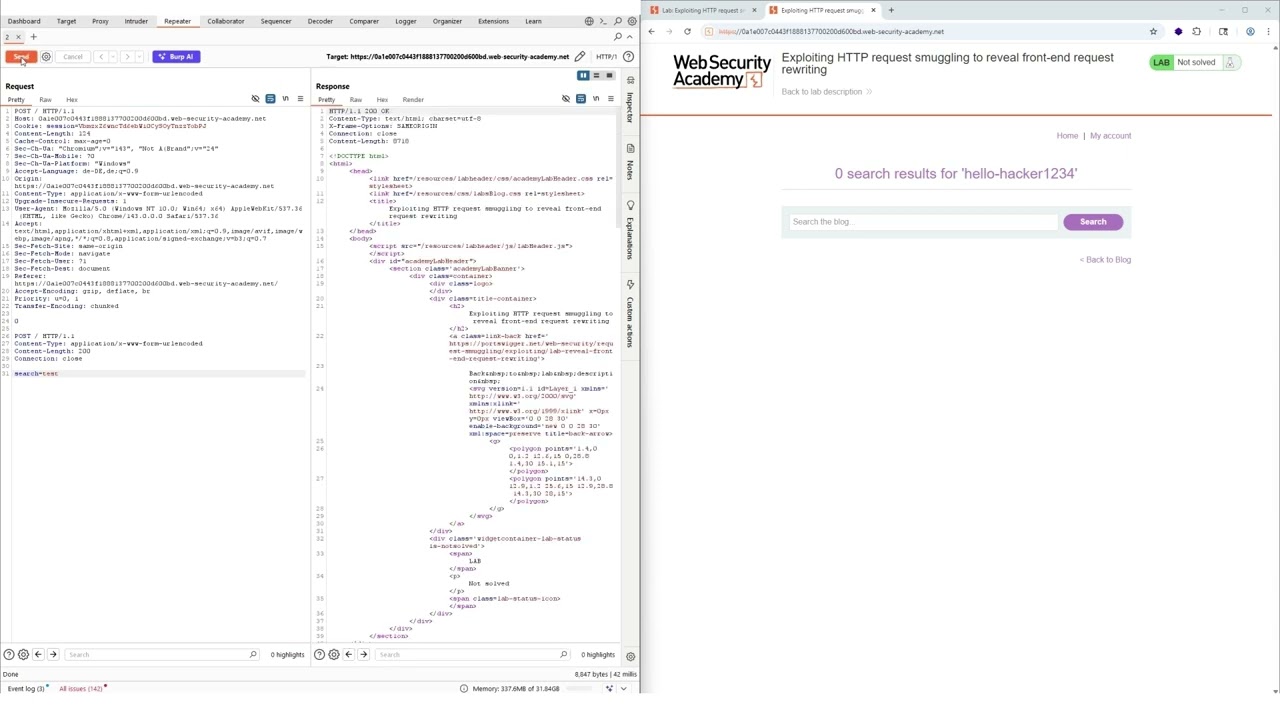1280x720 pixels.
Task: Open the My account link
Action: click(1110, 136)
